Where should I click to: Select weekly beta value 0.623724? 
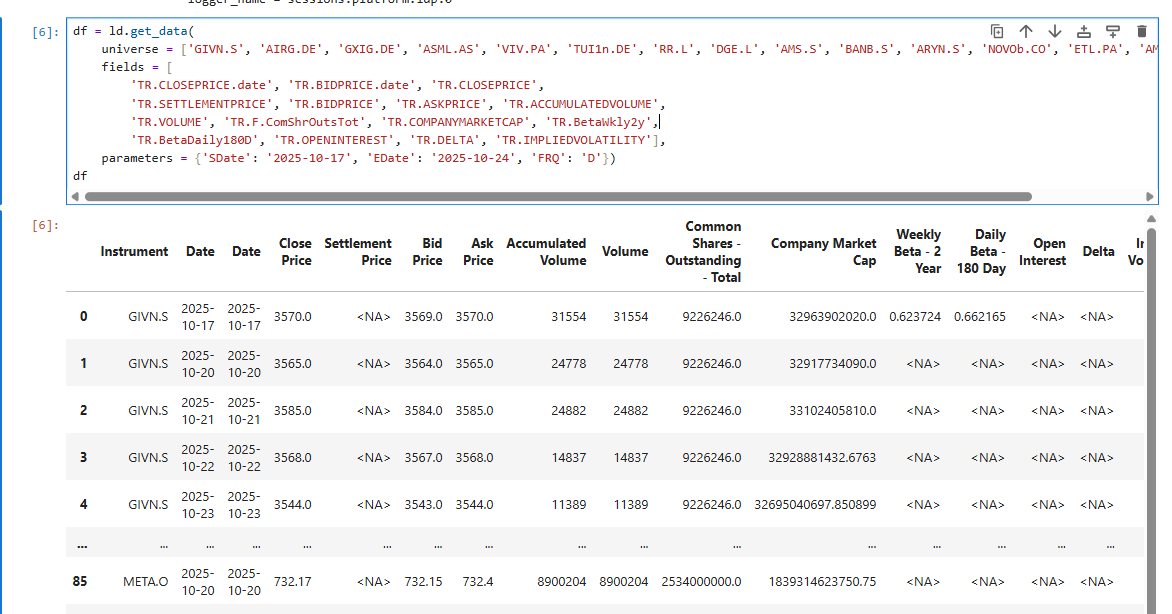coord(915,316)
